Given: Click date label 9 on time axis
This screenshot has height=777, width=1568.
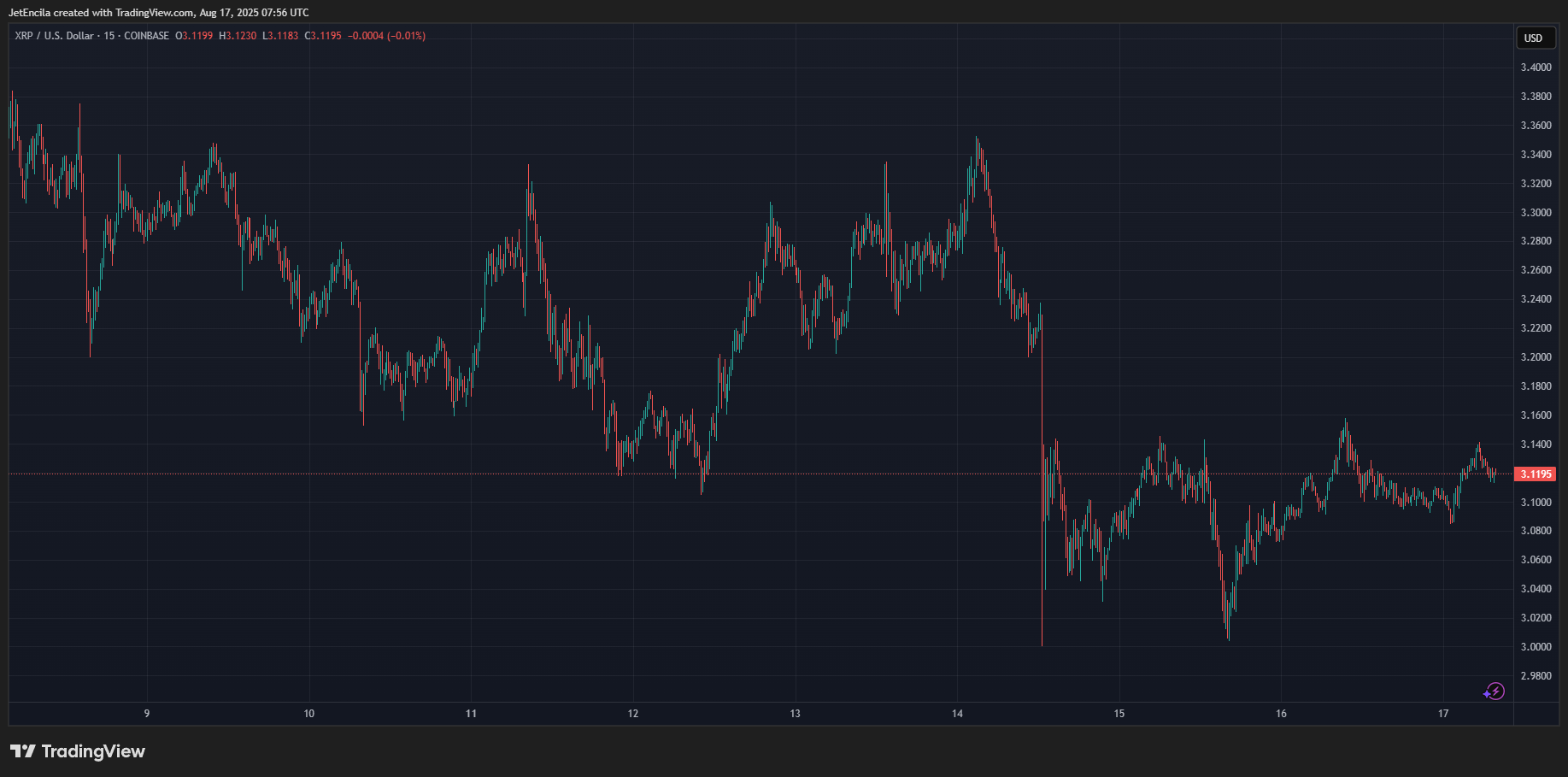Looking at the screenshot, I should coord(147,714).
